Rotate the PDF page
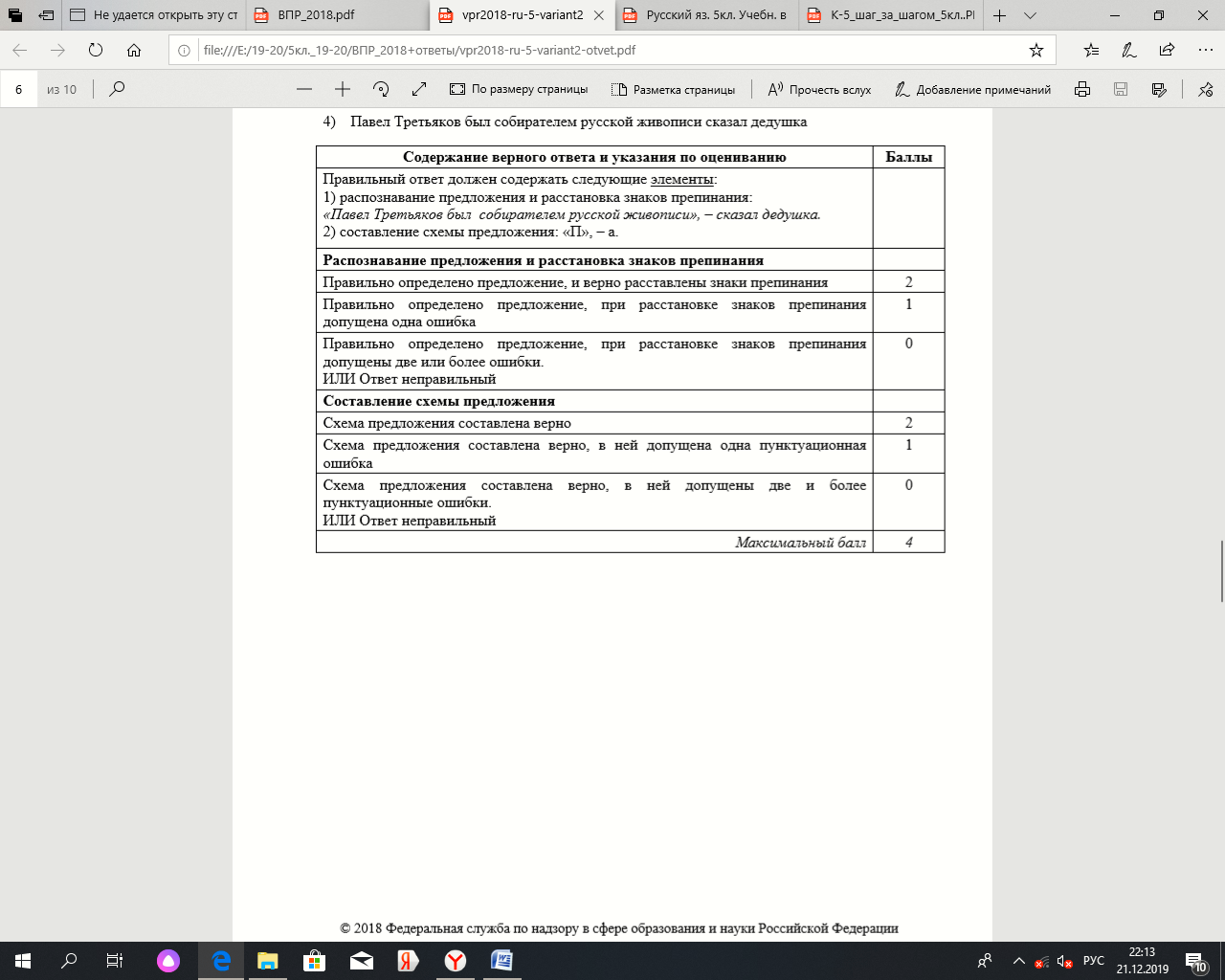The height and width of the screenshot is (980, 1225). [381, 89]
